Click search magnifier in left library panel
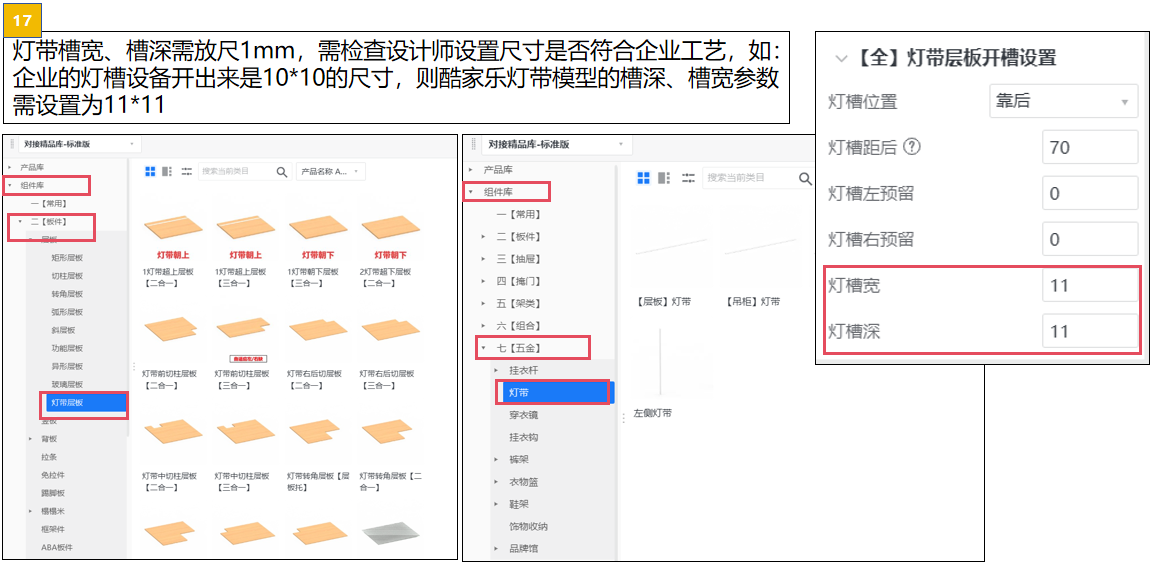Viewport: 1151px width, 563px height. coord(283,172)
